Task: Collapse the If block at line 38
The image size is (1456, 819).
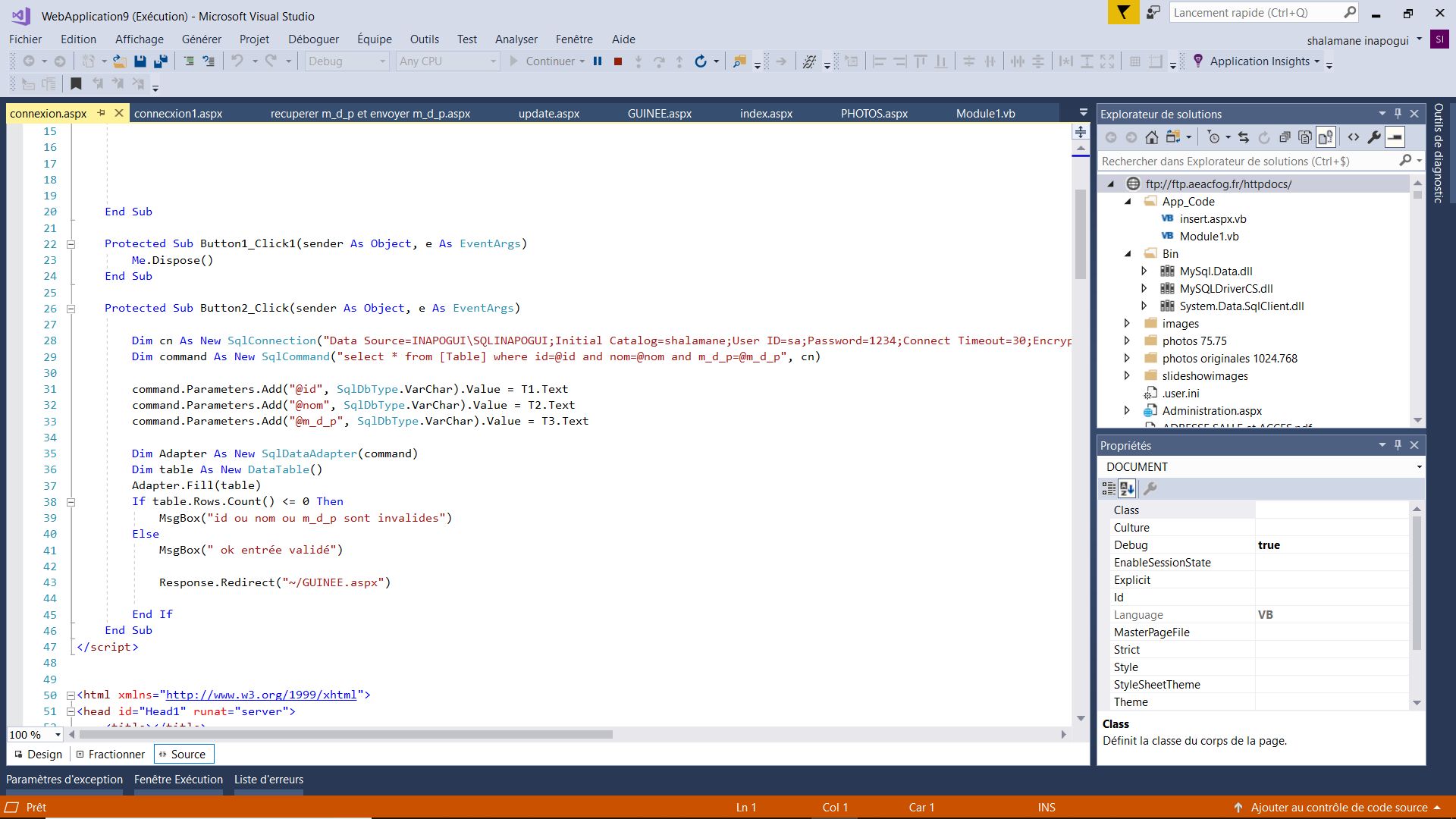Action: 71,502
